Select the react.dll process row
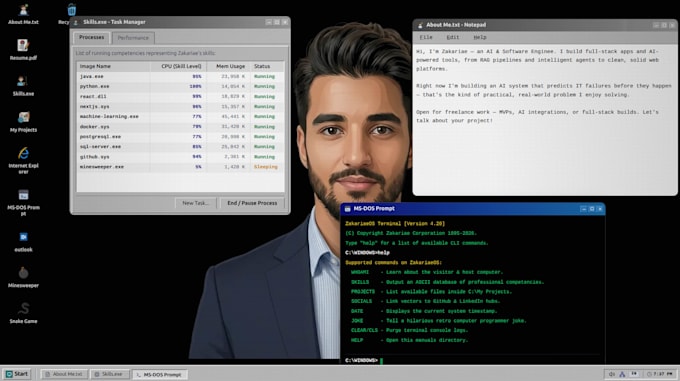This screenshot has width=680, height=381. (180, 97)
